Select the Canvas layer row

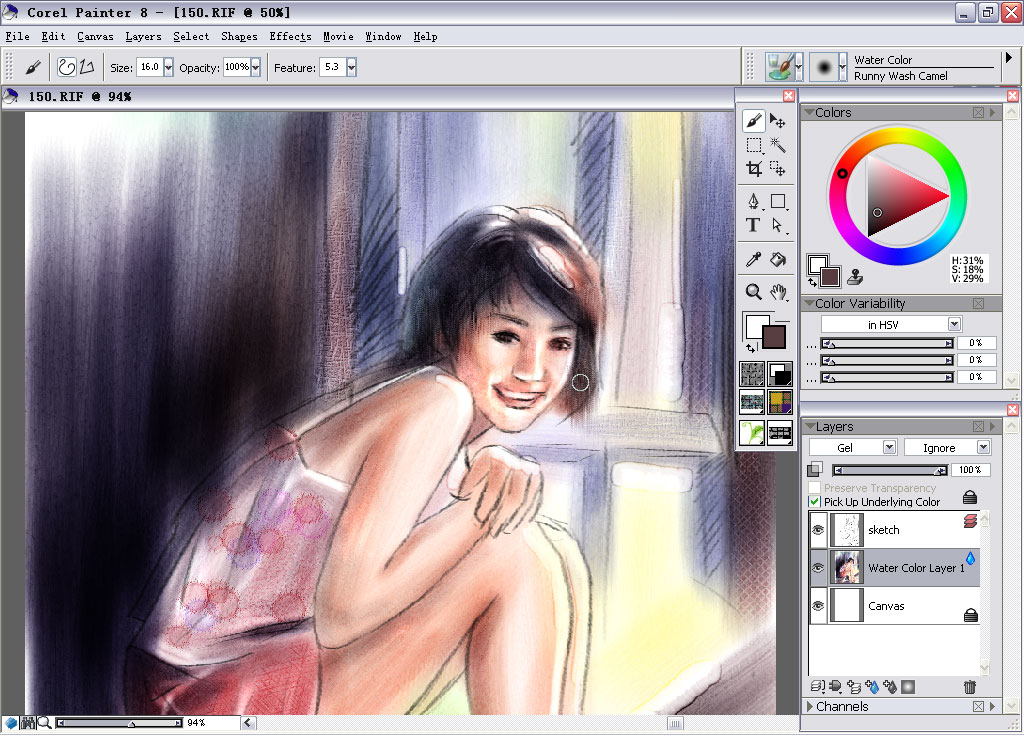894,605
